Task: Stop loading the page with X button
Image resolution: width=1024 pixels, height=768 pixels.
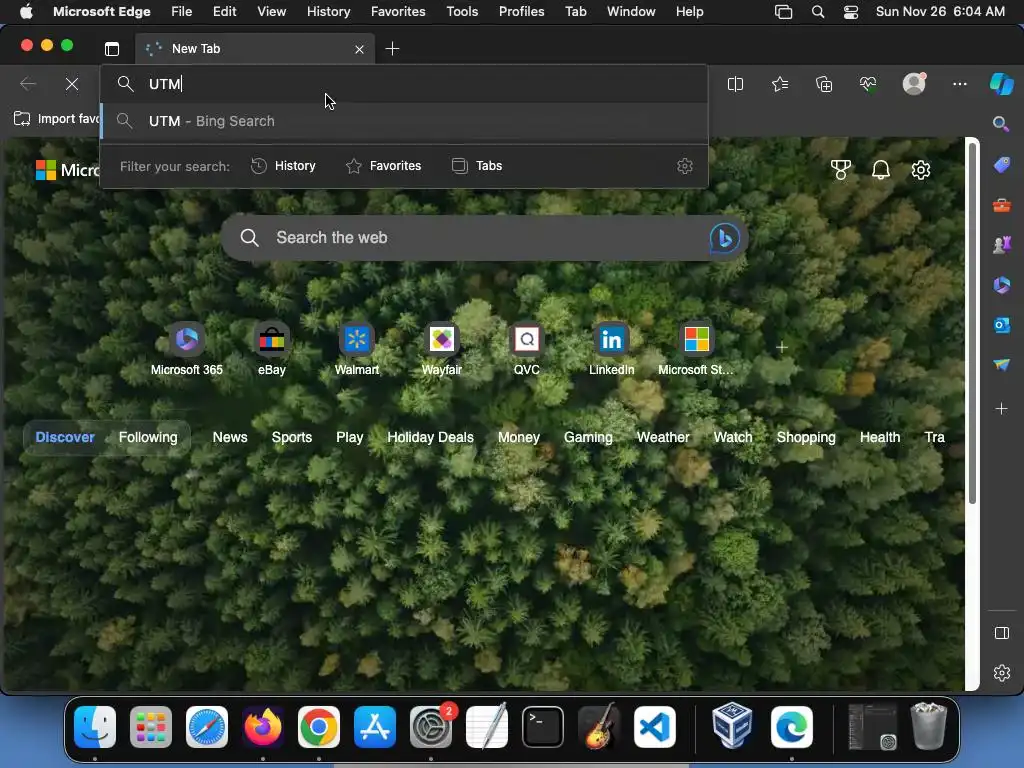Action: tap(72, 84)
